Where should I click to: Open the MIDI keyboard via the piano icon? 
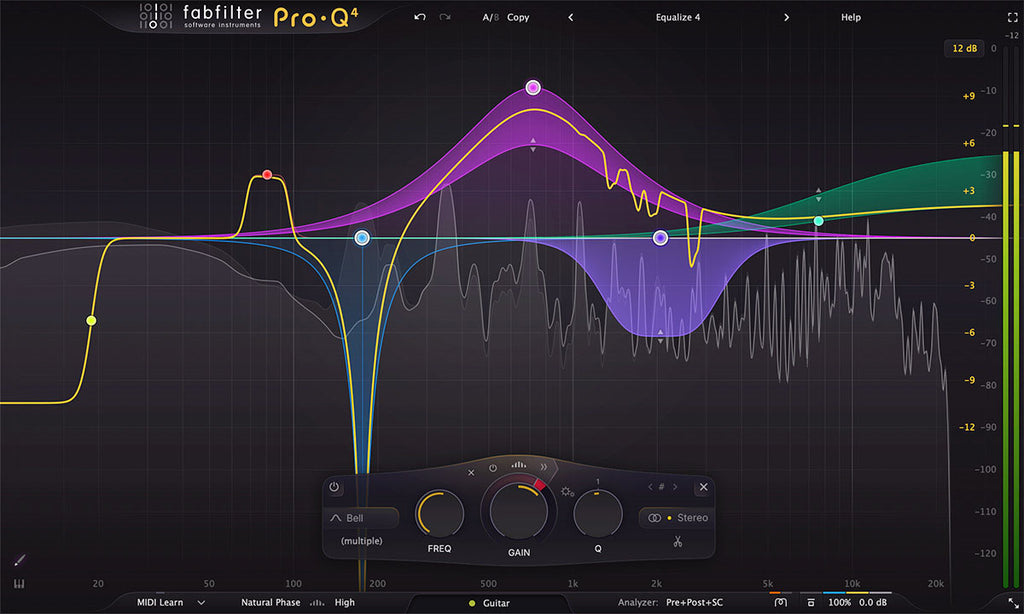(x=18, y=581)
